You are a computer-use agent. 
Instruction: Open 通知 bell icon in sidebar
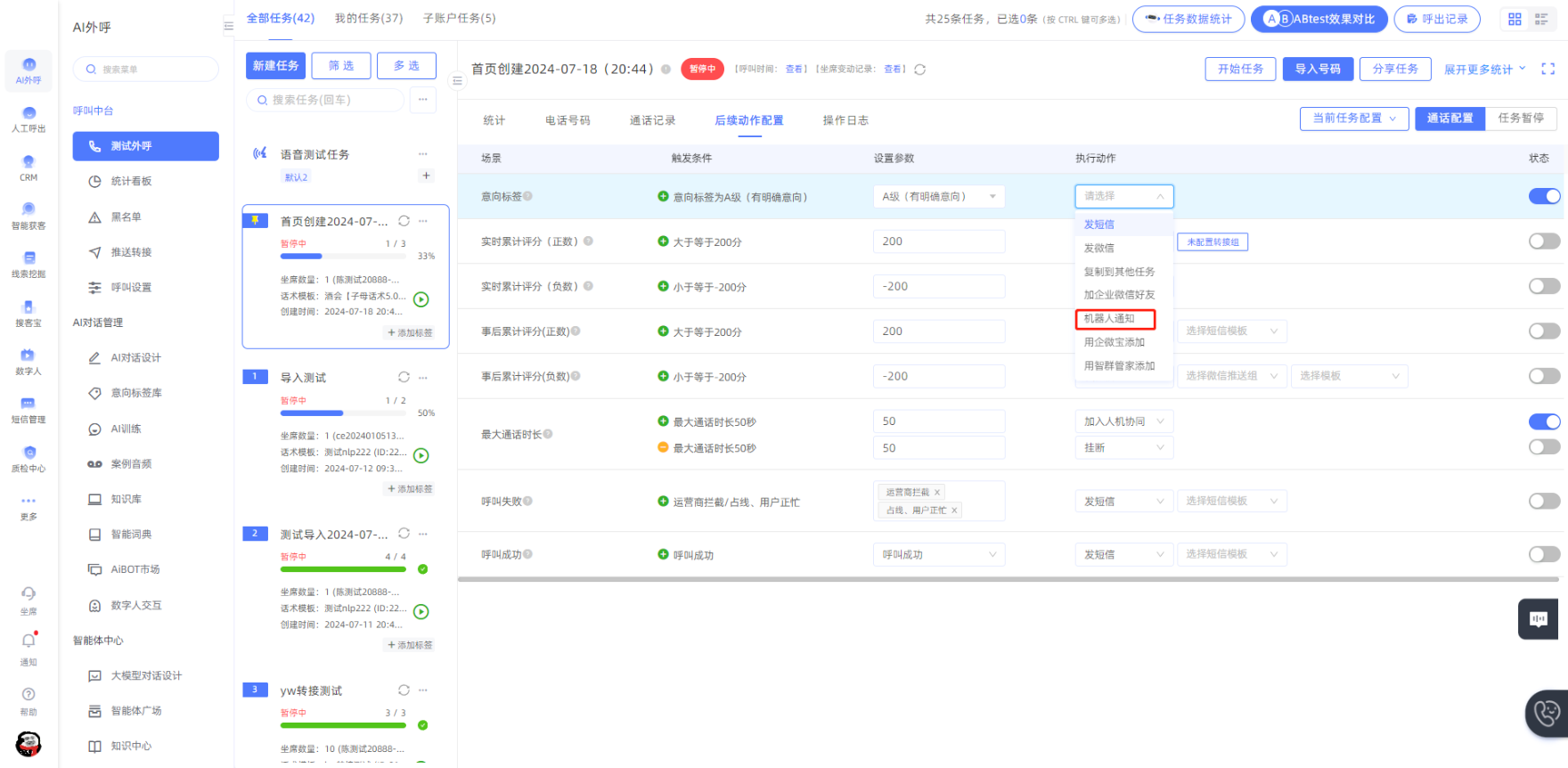pyautogui.click(x=29, y=647)
